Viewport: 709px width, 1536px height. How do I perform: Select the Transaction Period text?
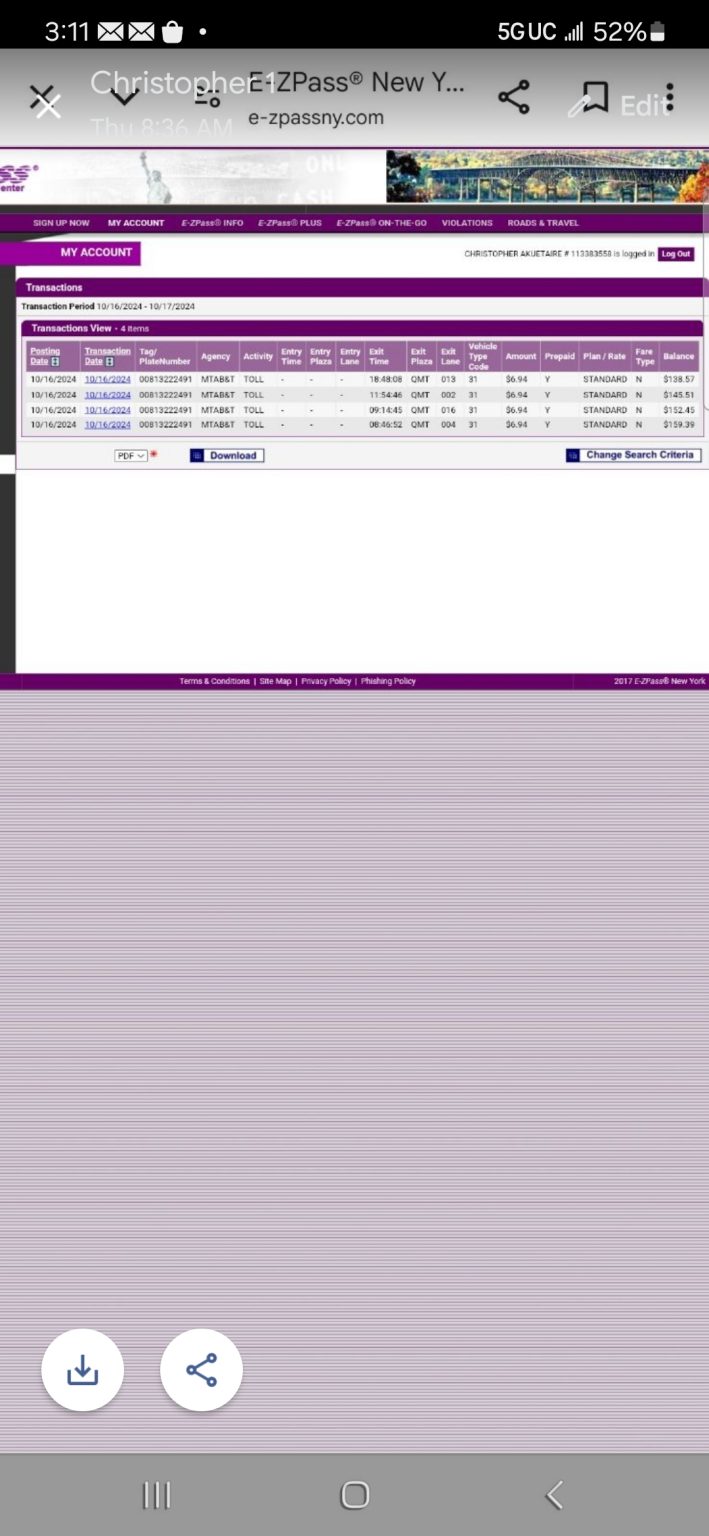[x=108, y=306]
